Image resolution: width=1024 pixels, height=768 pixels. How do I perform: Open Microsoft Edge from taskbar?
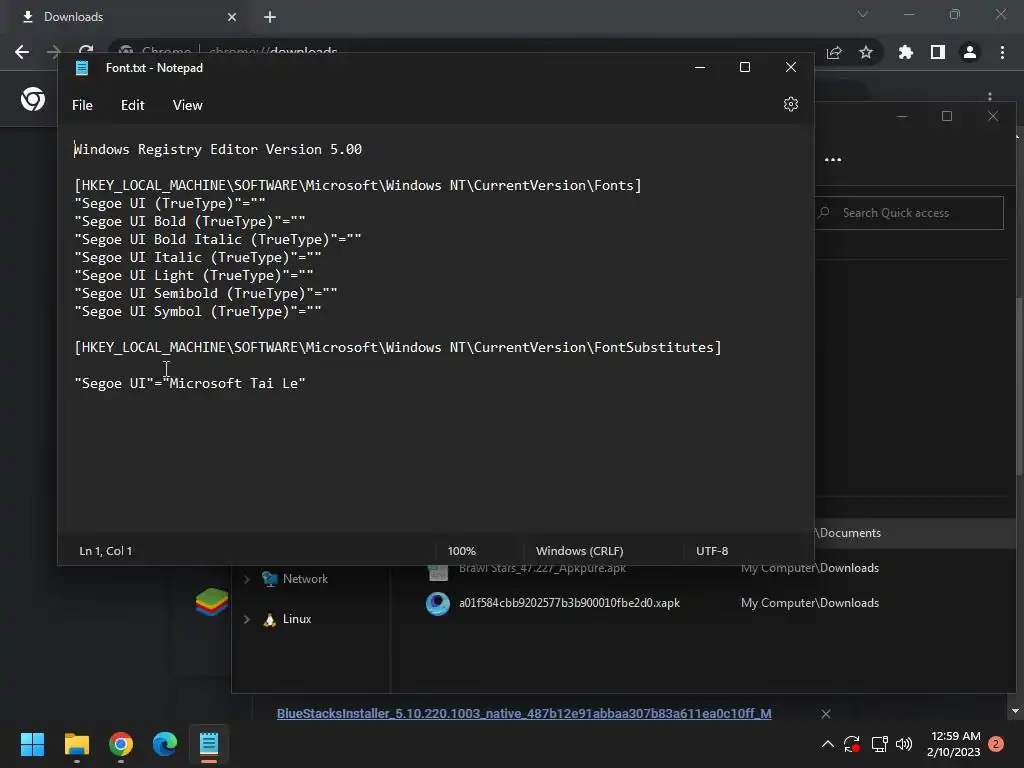click(165, 744)
